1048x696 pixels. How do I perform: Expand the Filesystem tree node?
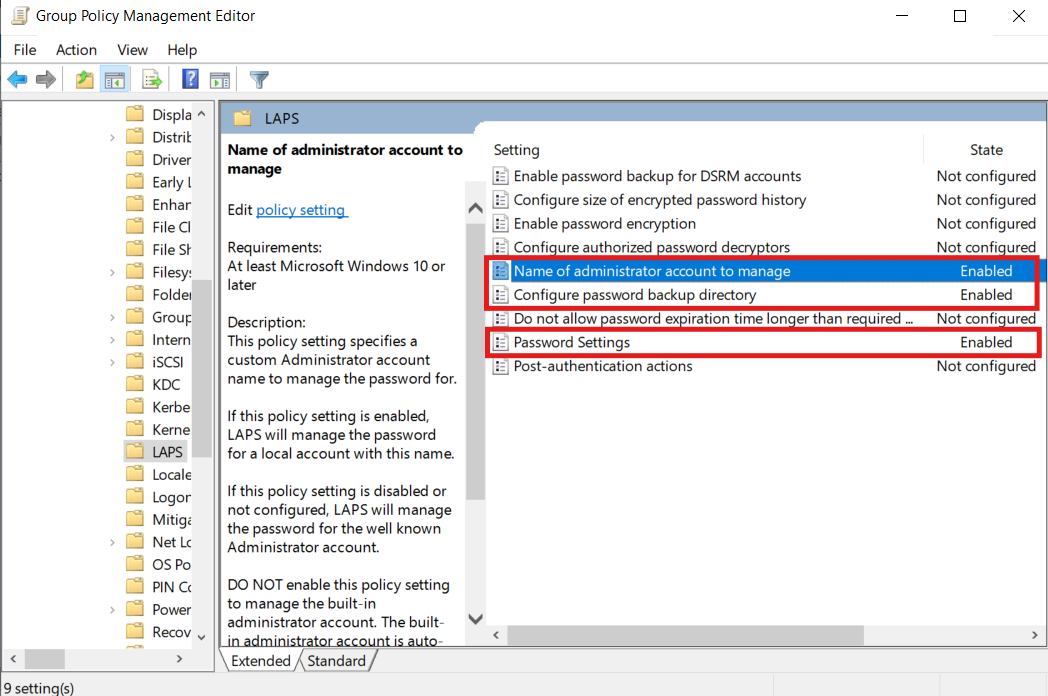click(112, 272)
